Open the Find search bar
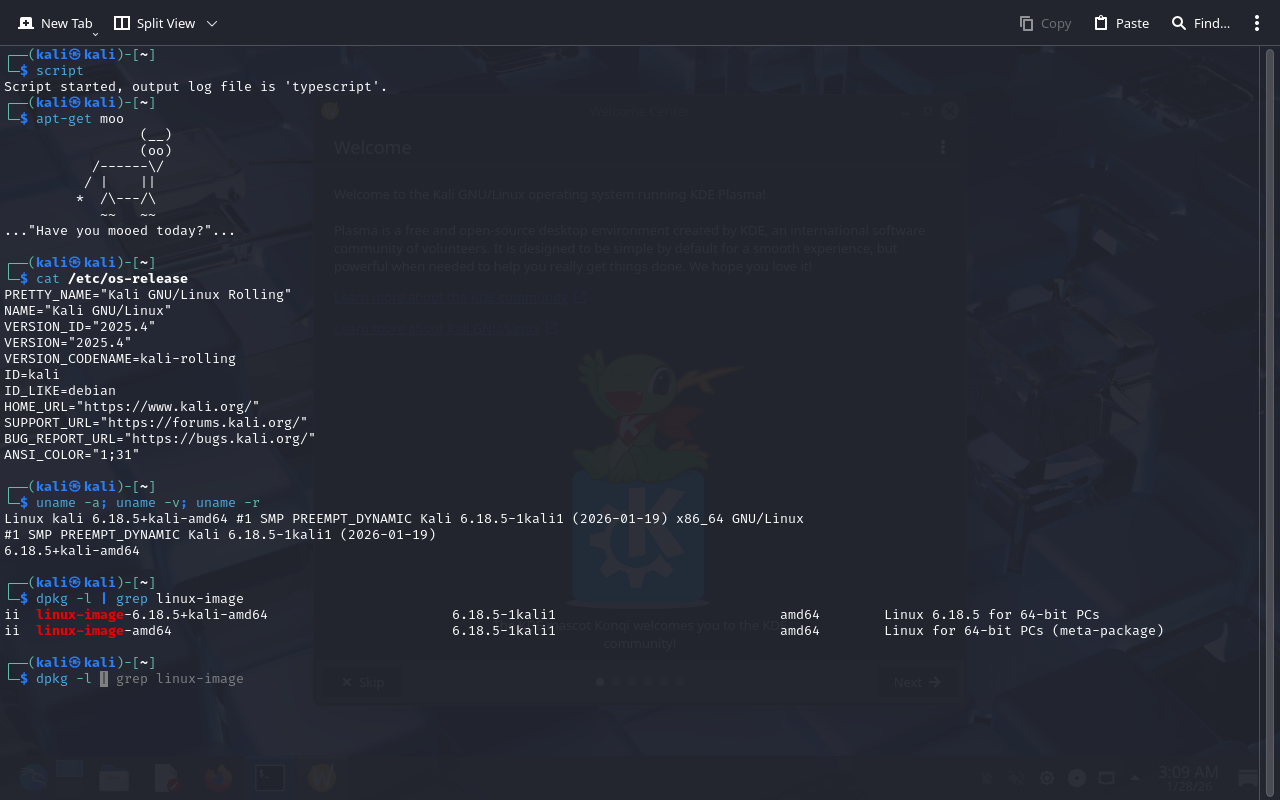This screenshot has height=800, width=1280. click(x=1201, y=23)
